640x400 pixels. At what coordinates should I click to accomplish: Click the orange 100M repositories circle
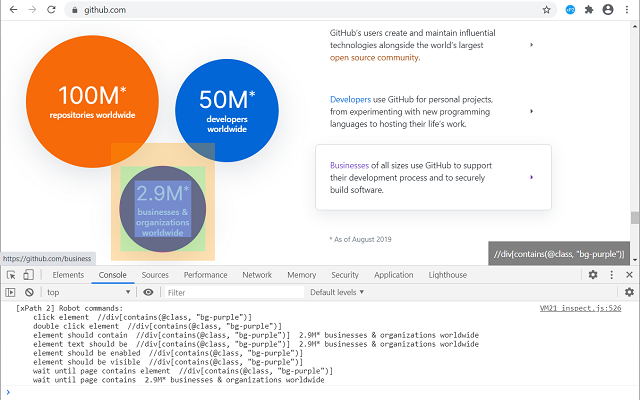92,101
